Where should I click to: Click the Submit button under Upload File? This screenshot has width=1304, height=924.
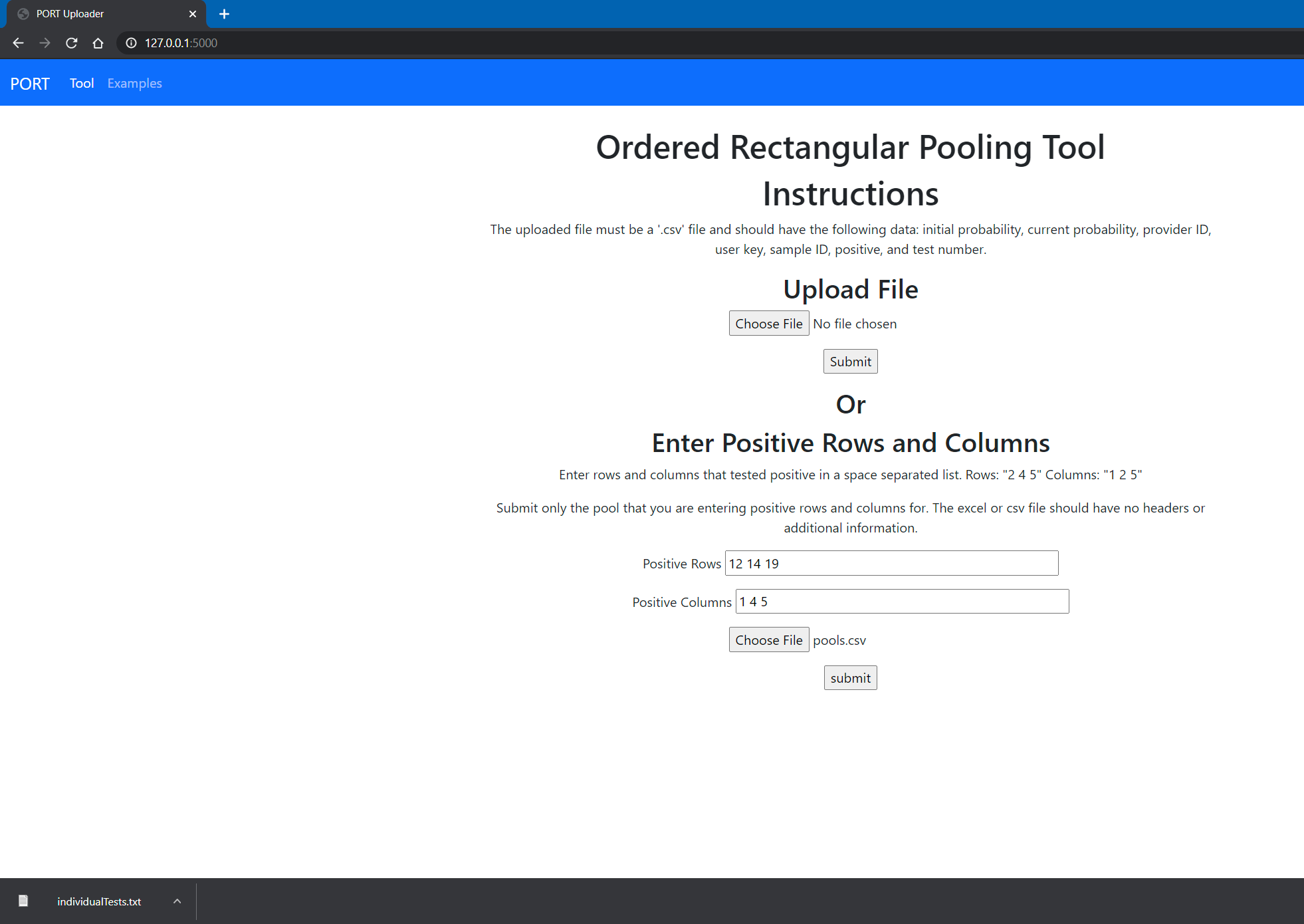click(x=850, y=361)
